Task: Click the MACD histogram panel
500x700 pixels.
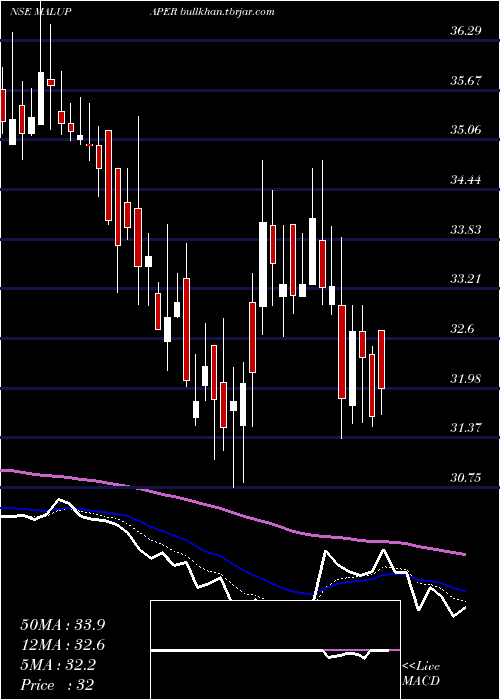Action: (x=275, y=650)
